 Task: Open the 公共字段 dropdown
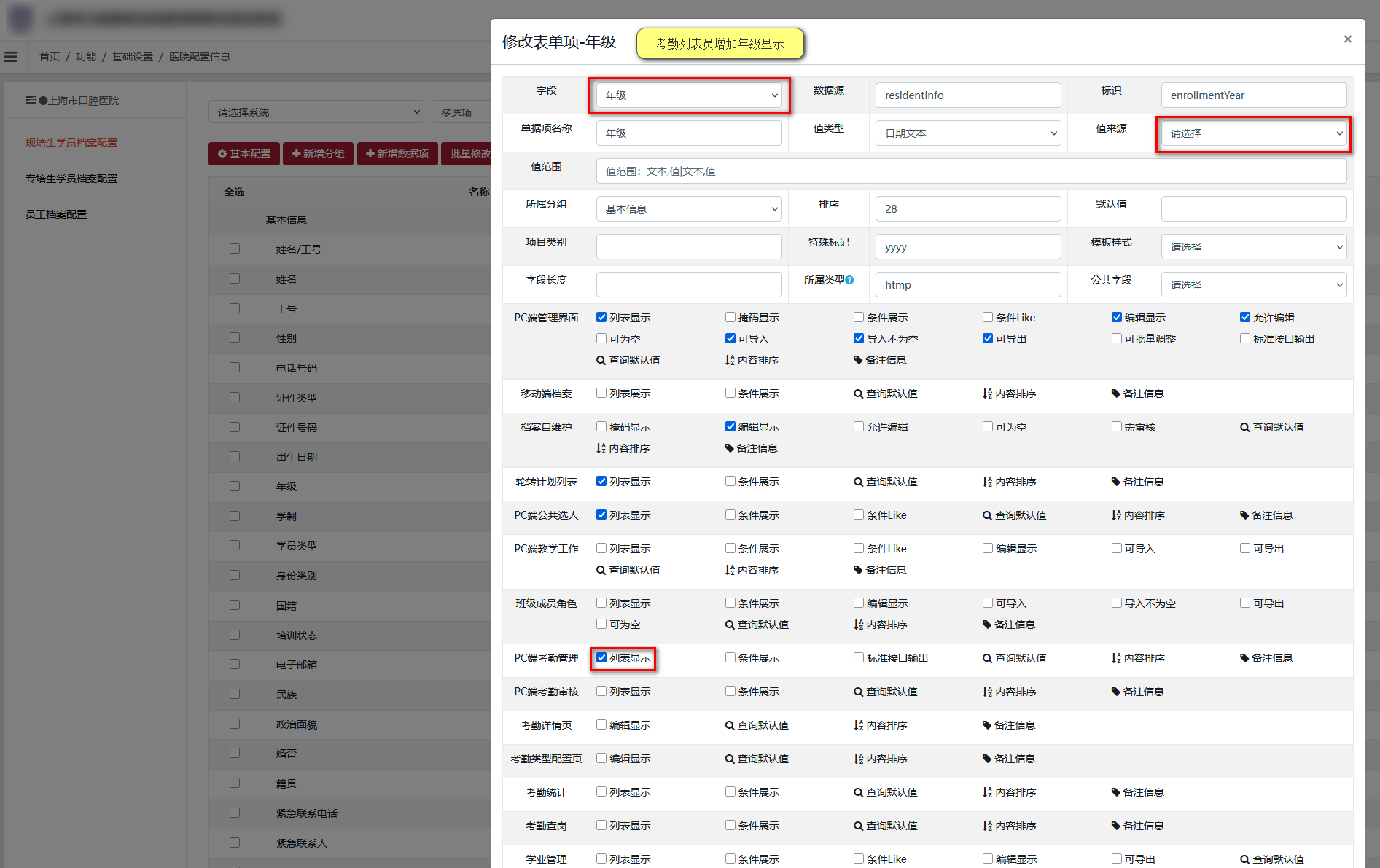(1254, 285)
